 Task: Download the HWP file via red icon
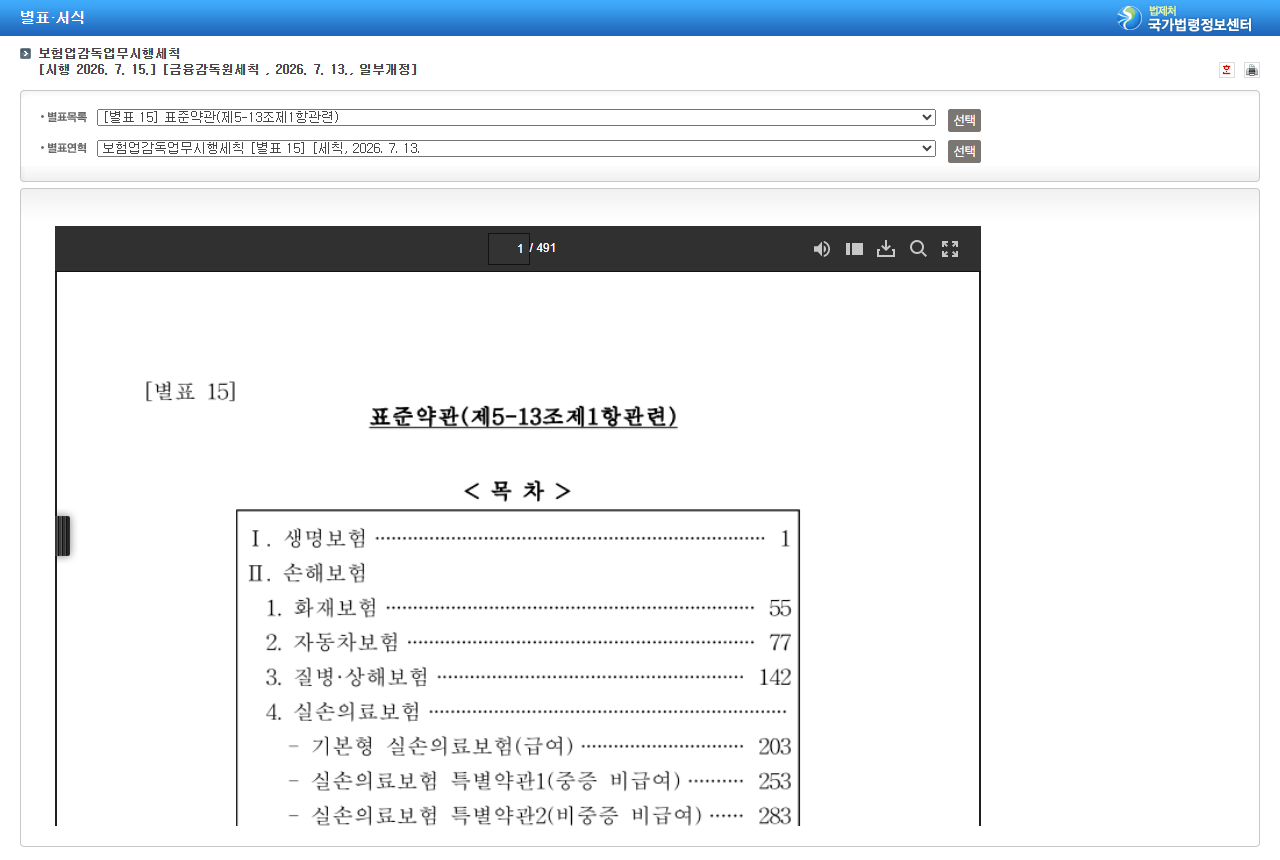pyautogui.click(x=1227, y=70)
